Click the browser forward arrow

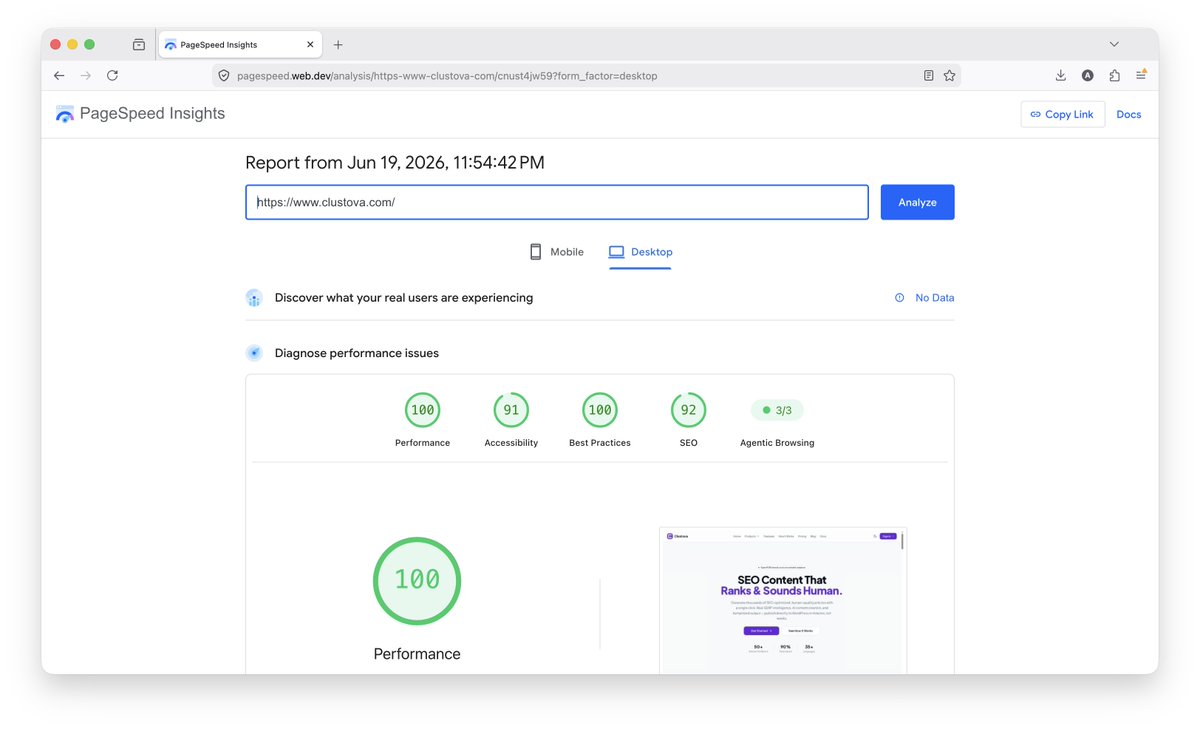(x=86, y=75)
